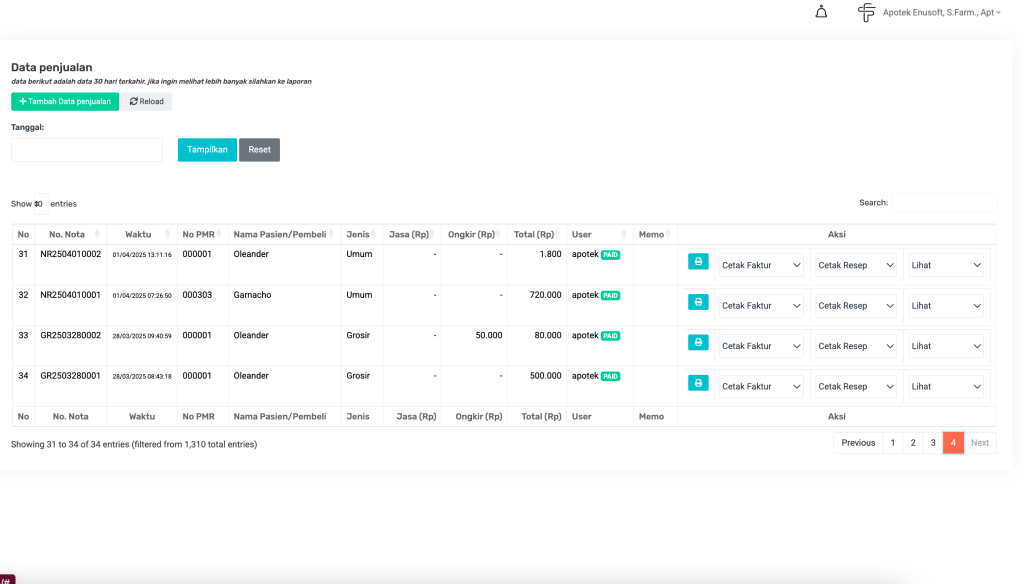Click the Reset filter button
Image resolution: width=1024 pixels, height=584 pixels.
259,150
